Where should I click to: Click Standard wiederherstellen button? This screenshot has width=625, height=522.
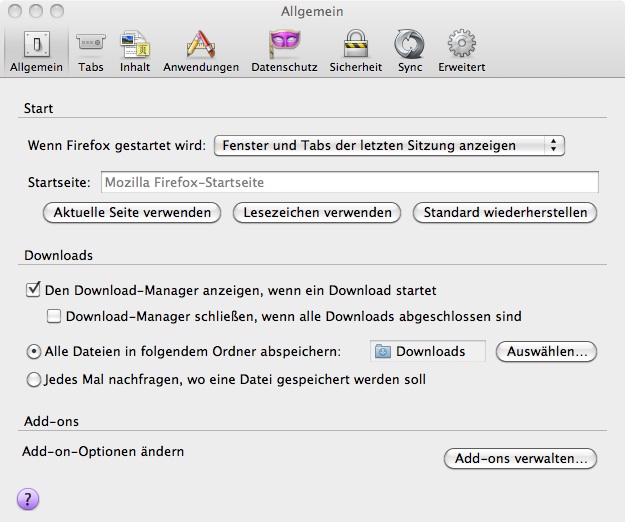[505, 212]
